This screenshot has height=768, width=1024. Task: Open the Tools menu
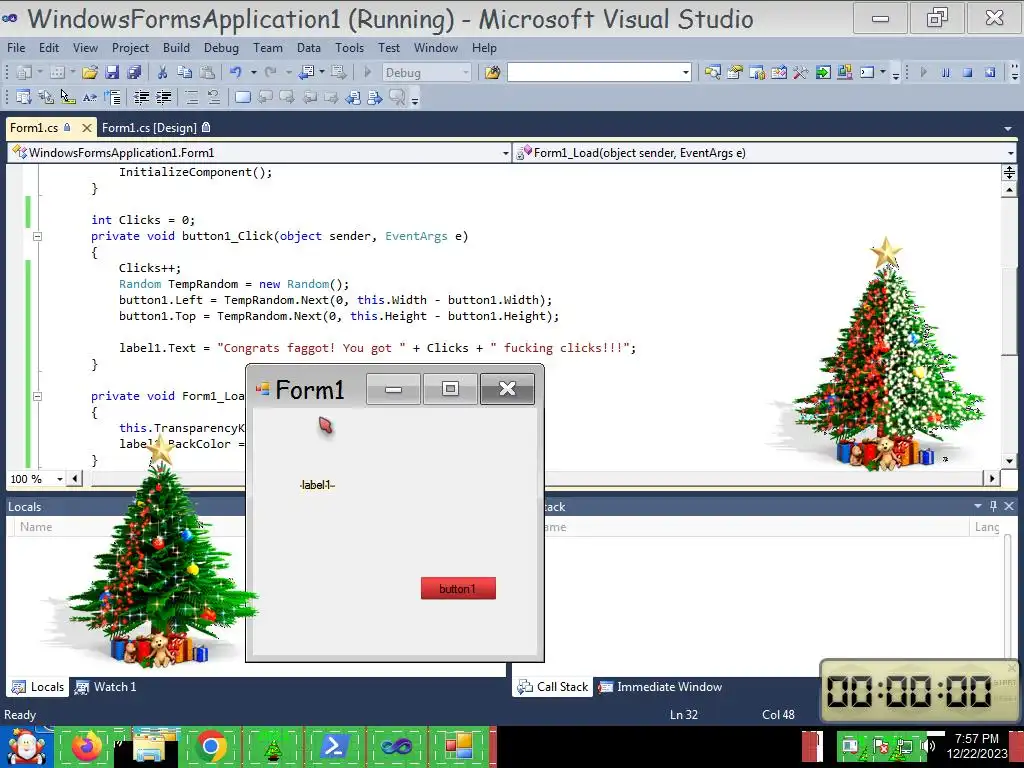[x=349, y=48]
